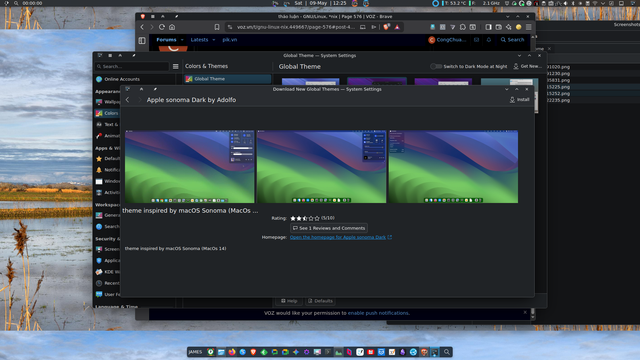The width and height of the screenshot is (640, 360).
Task: Open the third Sonoma theme preview screenshot
Action: tap(453, 167)
